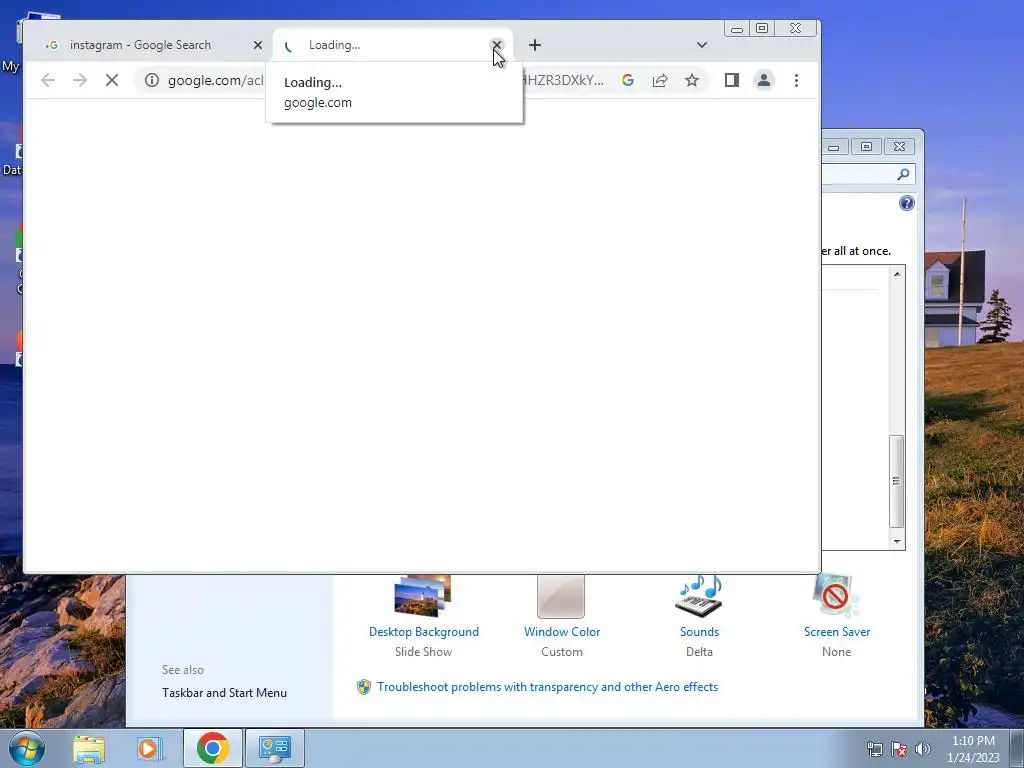View site information icon in address bar
This screenshot has width=1024, height=768.
coord(152,80)
